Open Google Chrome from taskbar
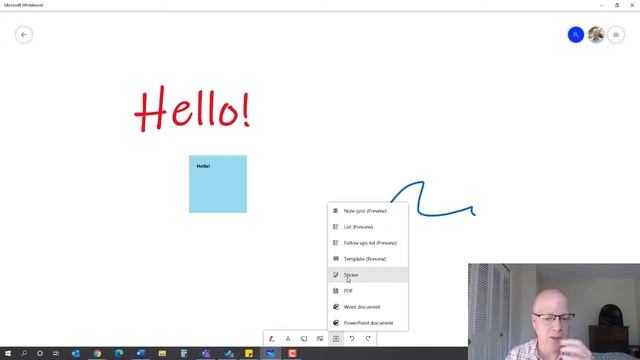This screenshot has width=640, height=360. pos(97,353)
